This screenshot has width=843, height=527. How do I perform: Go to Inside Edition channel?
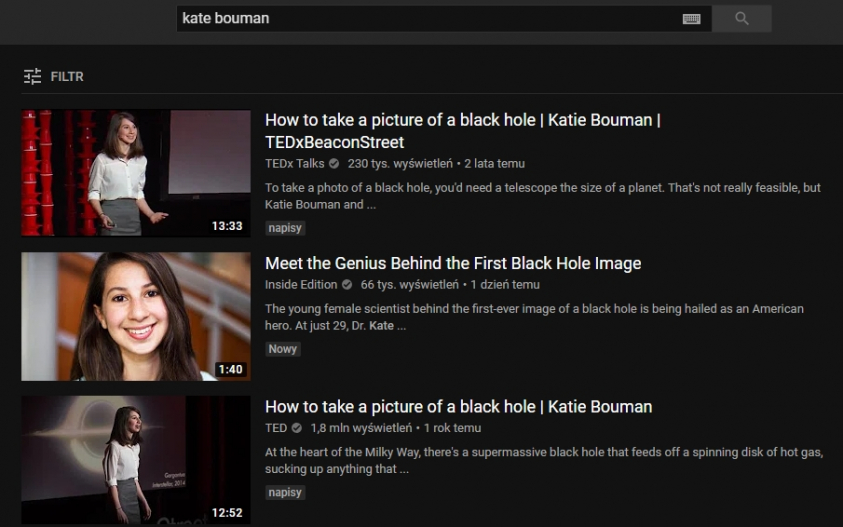point(301,284)
